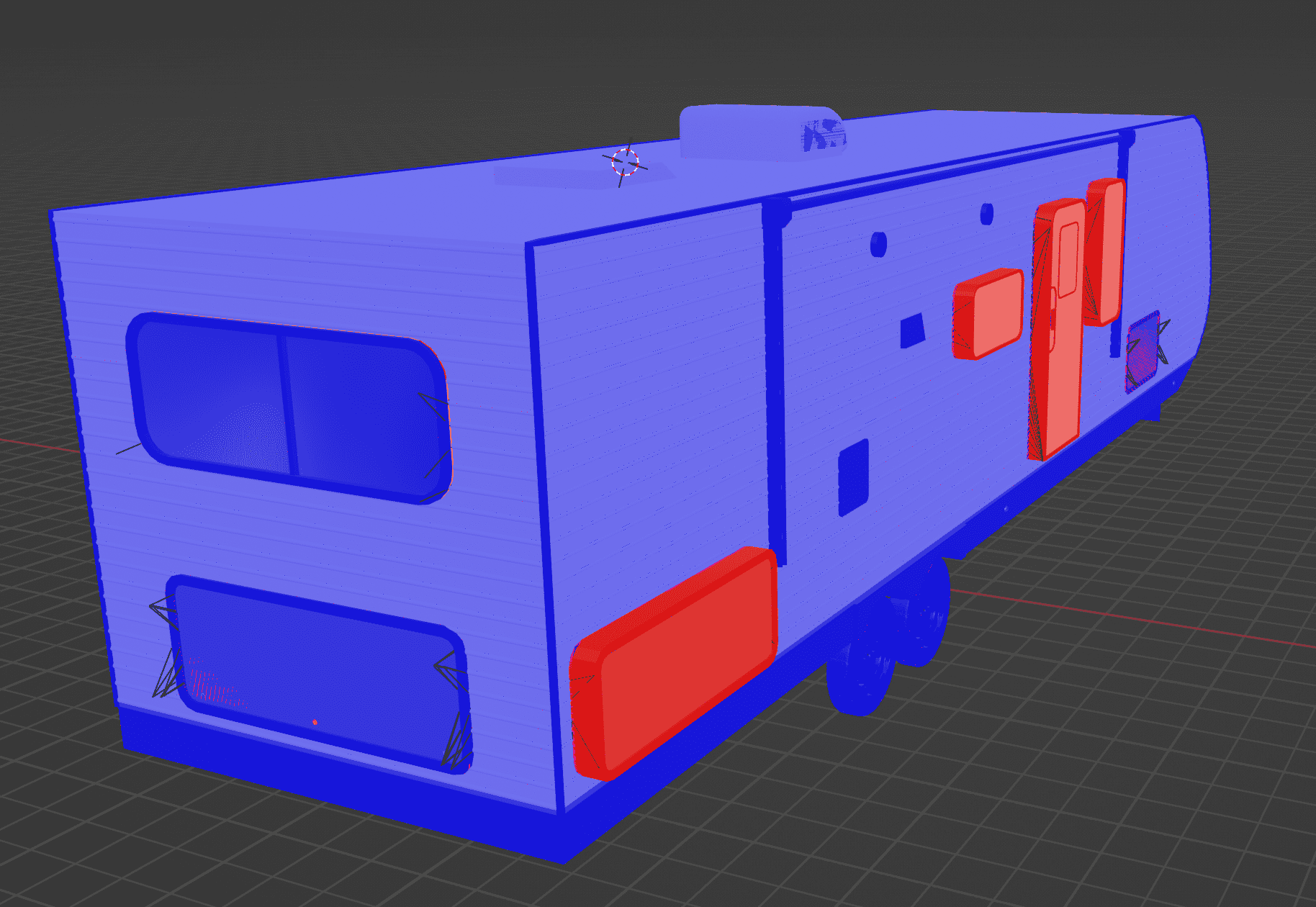Select the upper rear split window
1316x907 pixels.
tap(289, 407)
